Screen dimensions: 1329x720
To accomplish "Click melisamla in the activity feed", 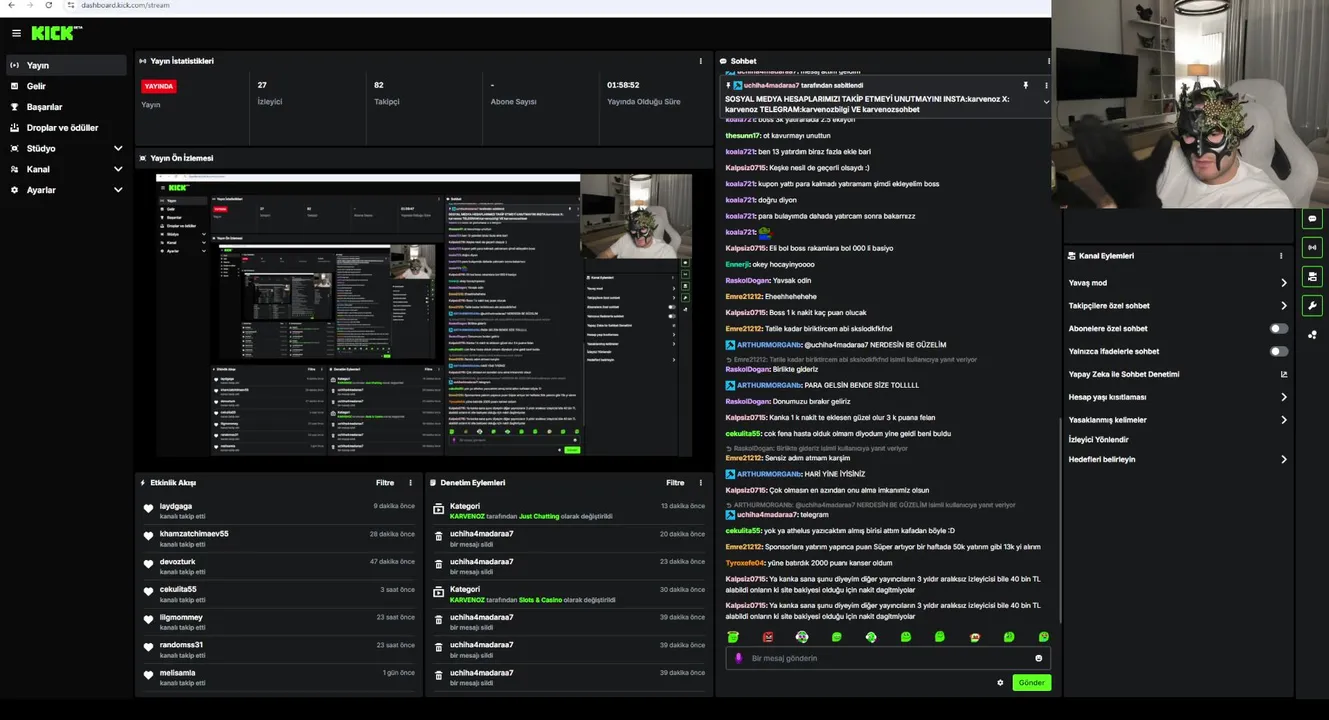I will [178, 673].
